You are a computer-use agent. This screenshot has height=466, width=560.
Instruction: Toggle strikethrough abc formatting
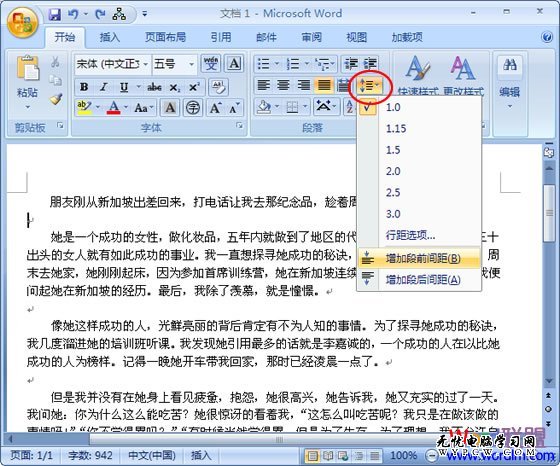(x=154, y=87)
